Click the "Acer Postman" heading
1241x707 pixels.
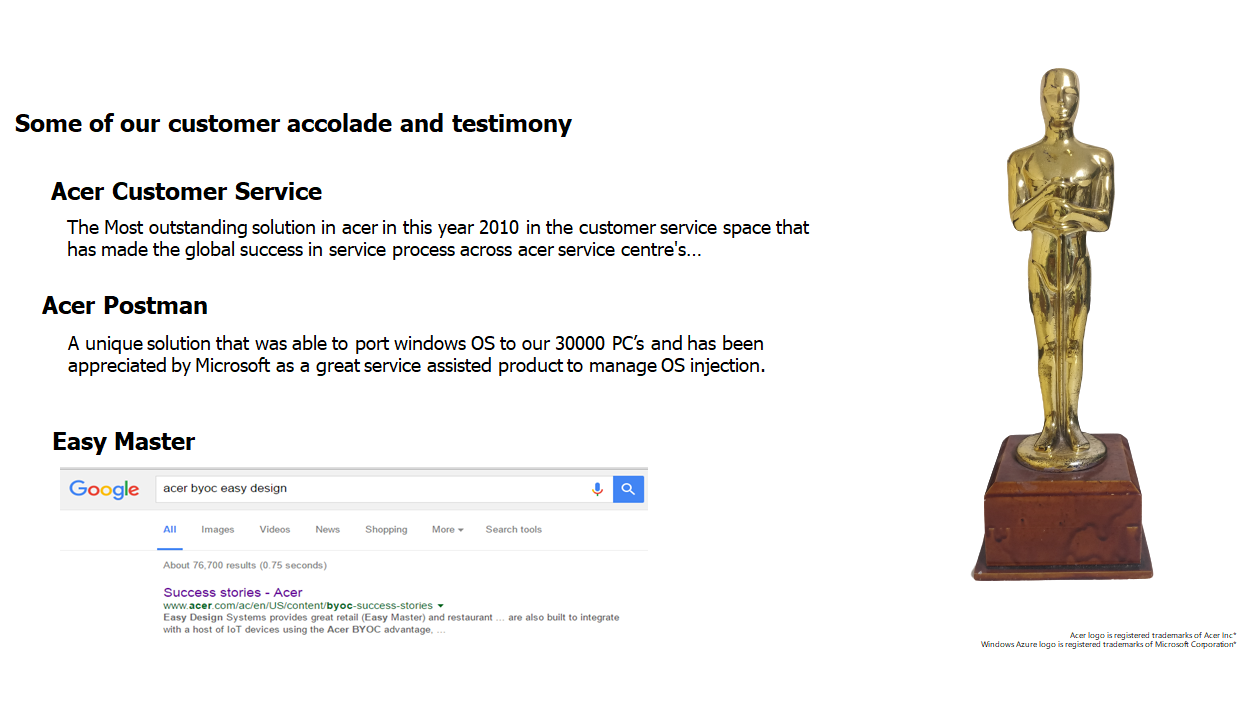click(x=125, y=305)
